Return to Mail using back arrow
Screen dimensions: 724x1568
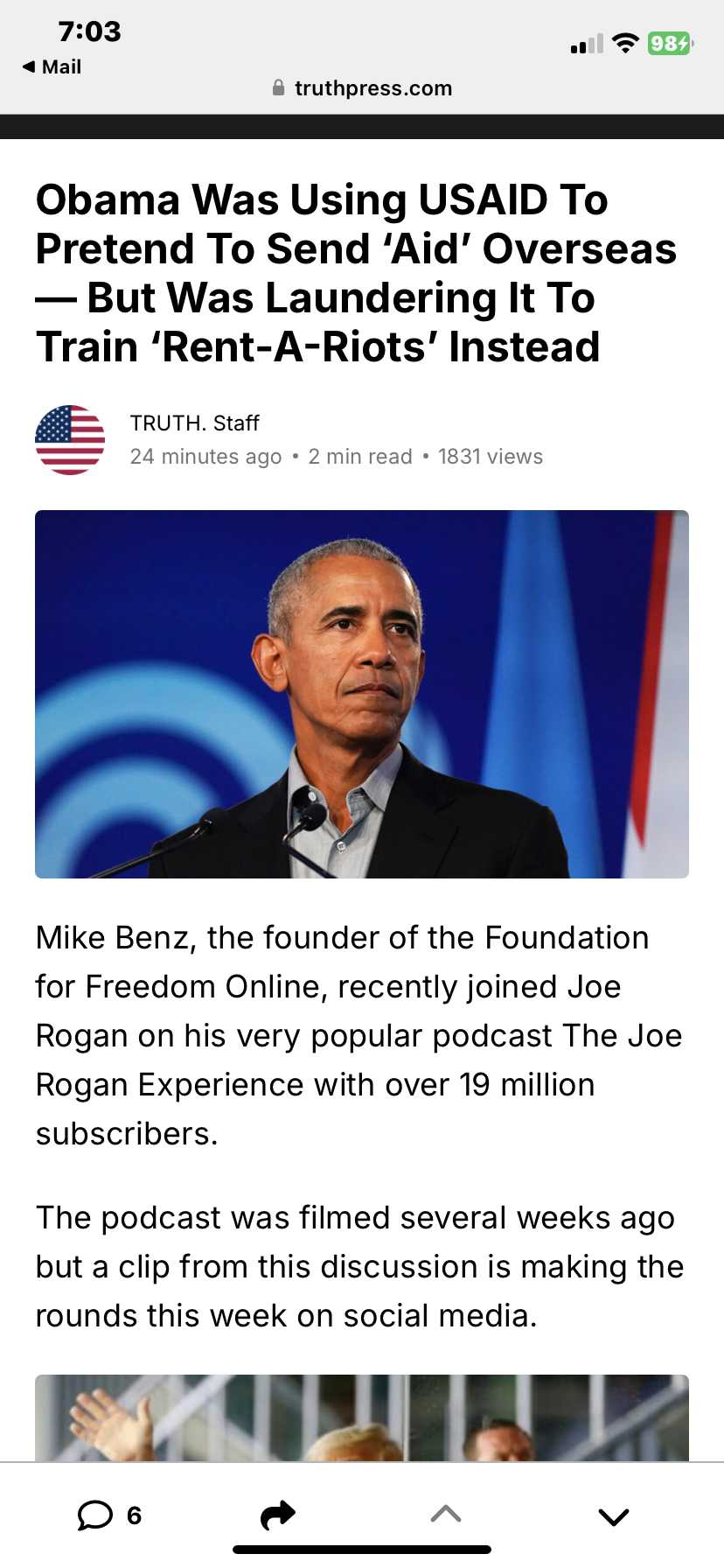point(52,66)
